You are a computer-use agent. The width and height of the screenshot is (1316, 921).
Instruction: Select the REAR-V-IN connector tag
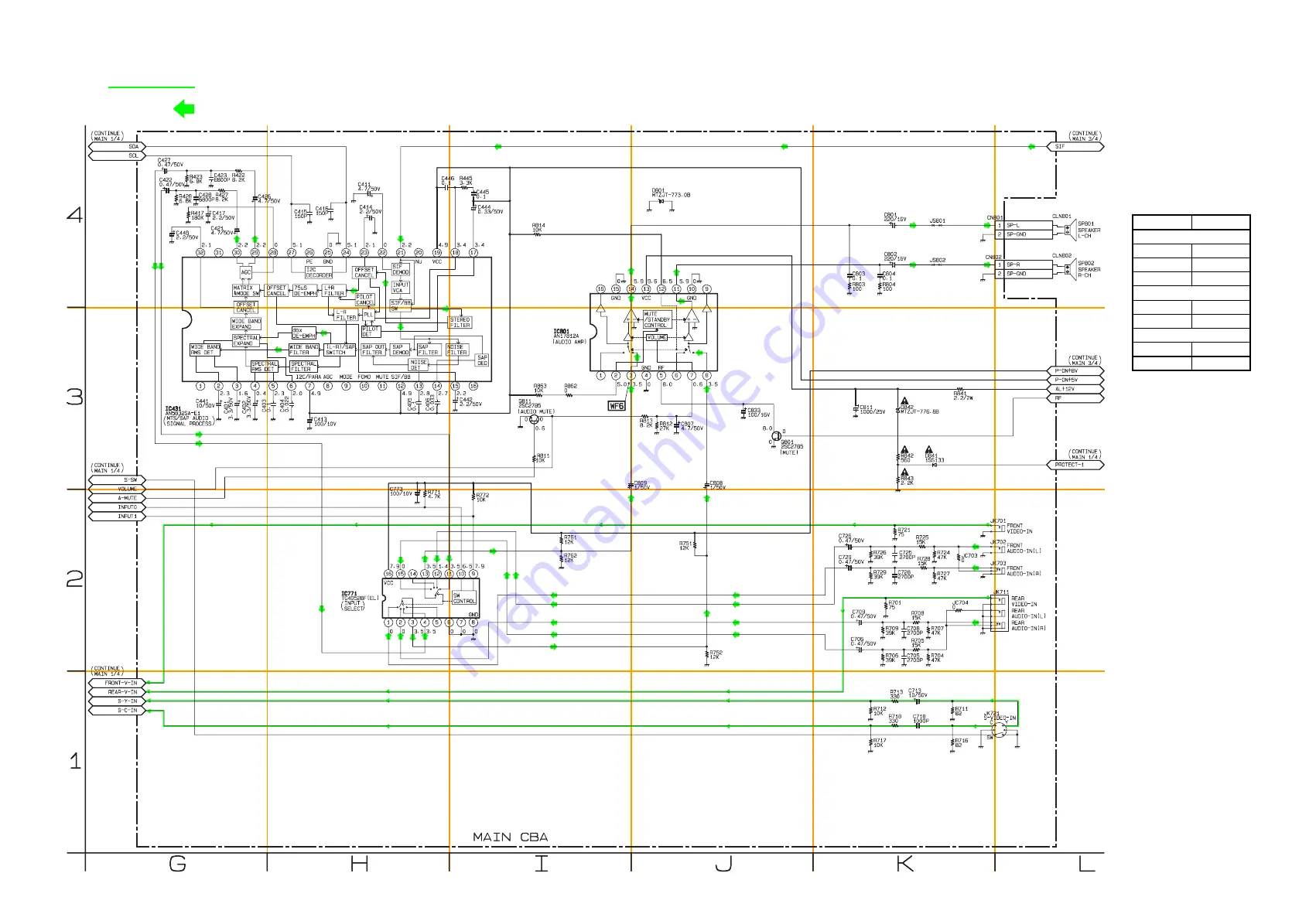tap(118, 692)
